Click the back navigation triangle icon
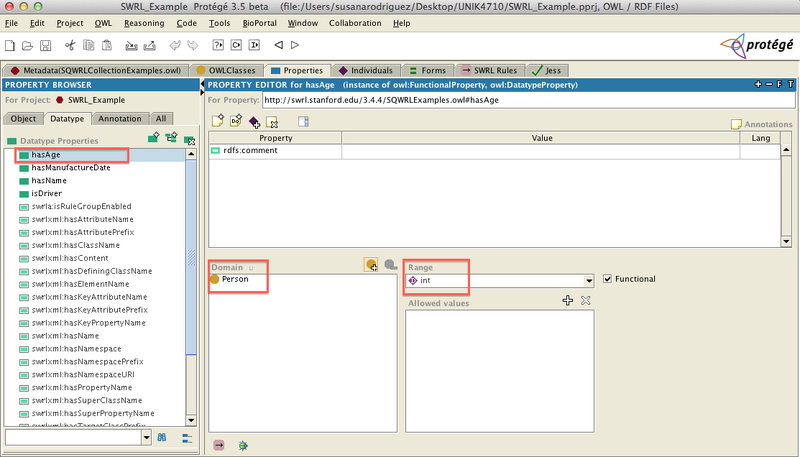The image size is (800, 457). pos(279,45)
